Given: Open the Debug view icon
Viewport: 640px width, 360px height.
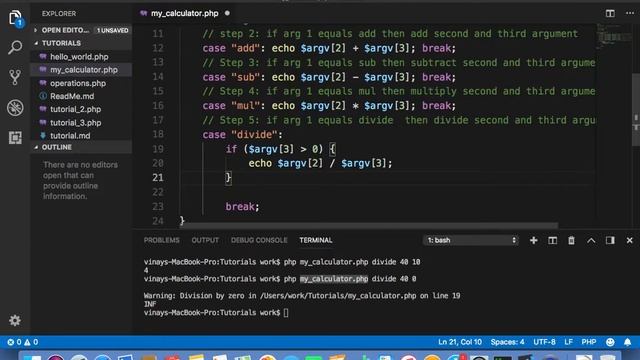Looking at the screenshot, I should 15,108.
